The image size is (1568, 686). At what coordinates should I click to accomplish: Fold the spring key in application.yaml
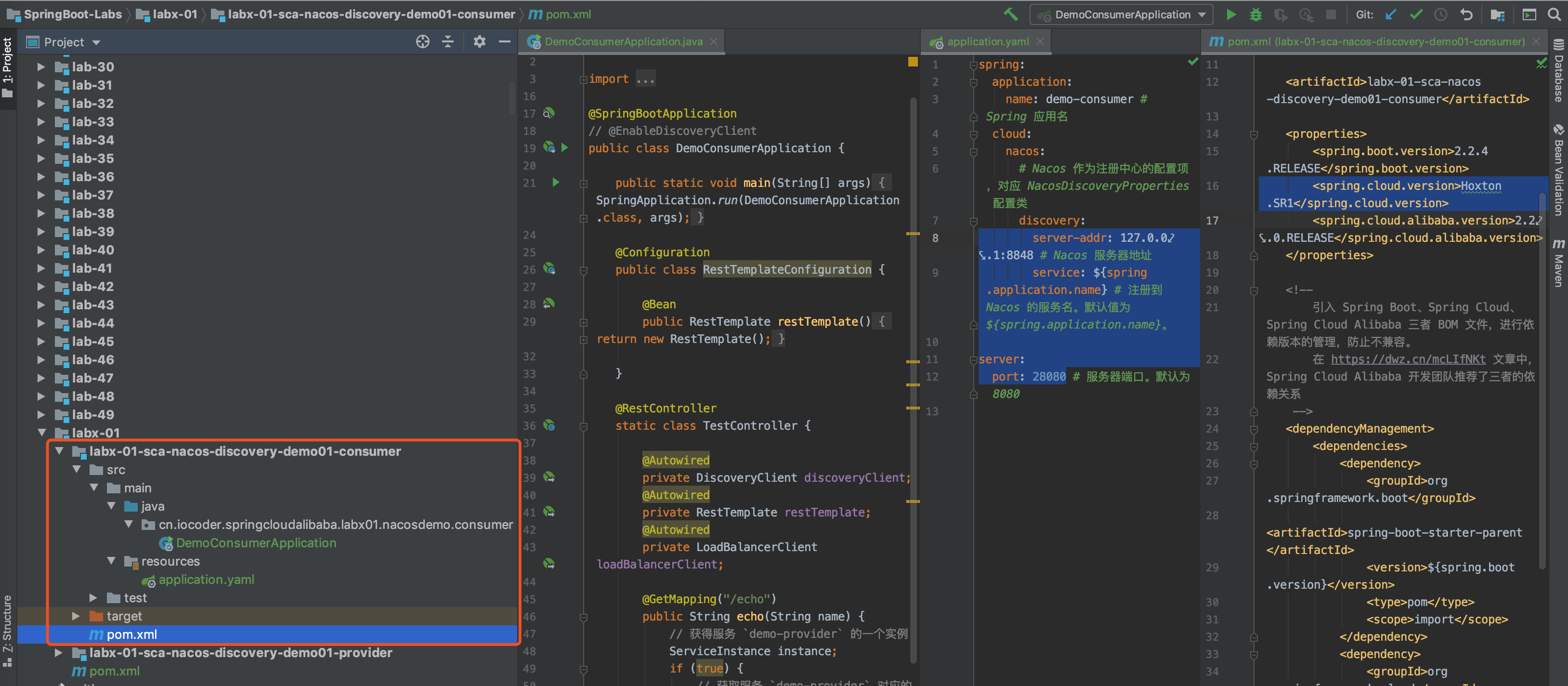coord(973,65)
